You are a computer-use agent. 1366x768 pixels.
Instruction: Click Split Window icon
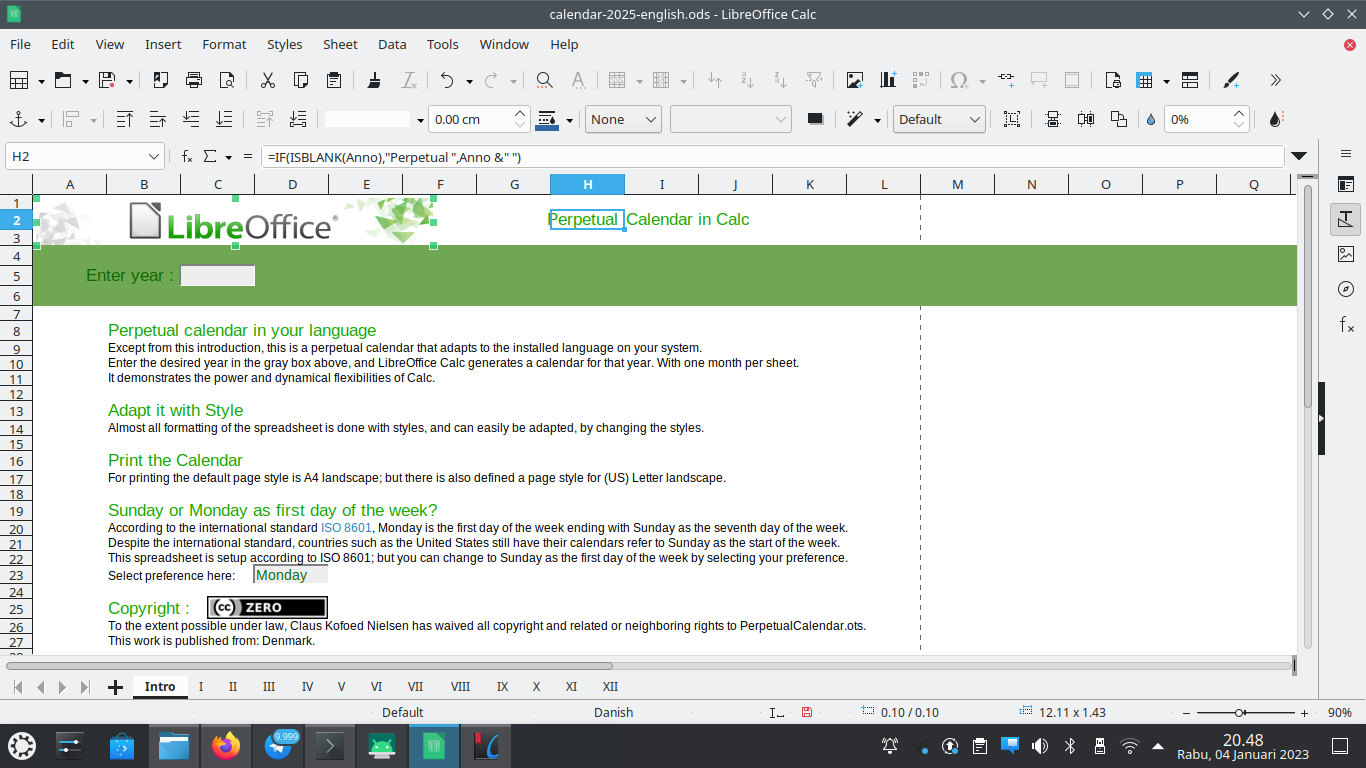(1190, 80)
